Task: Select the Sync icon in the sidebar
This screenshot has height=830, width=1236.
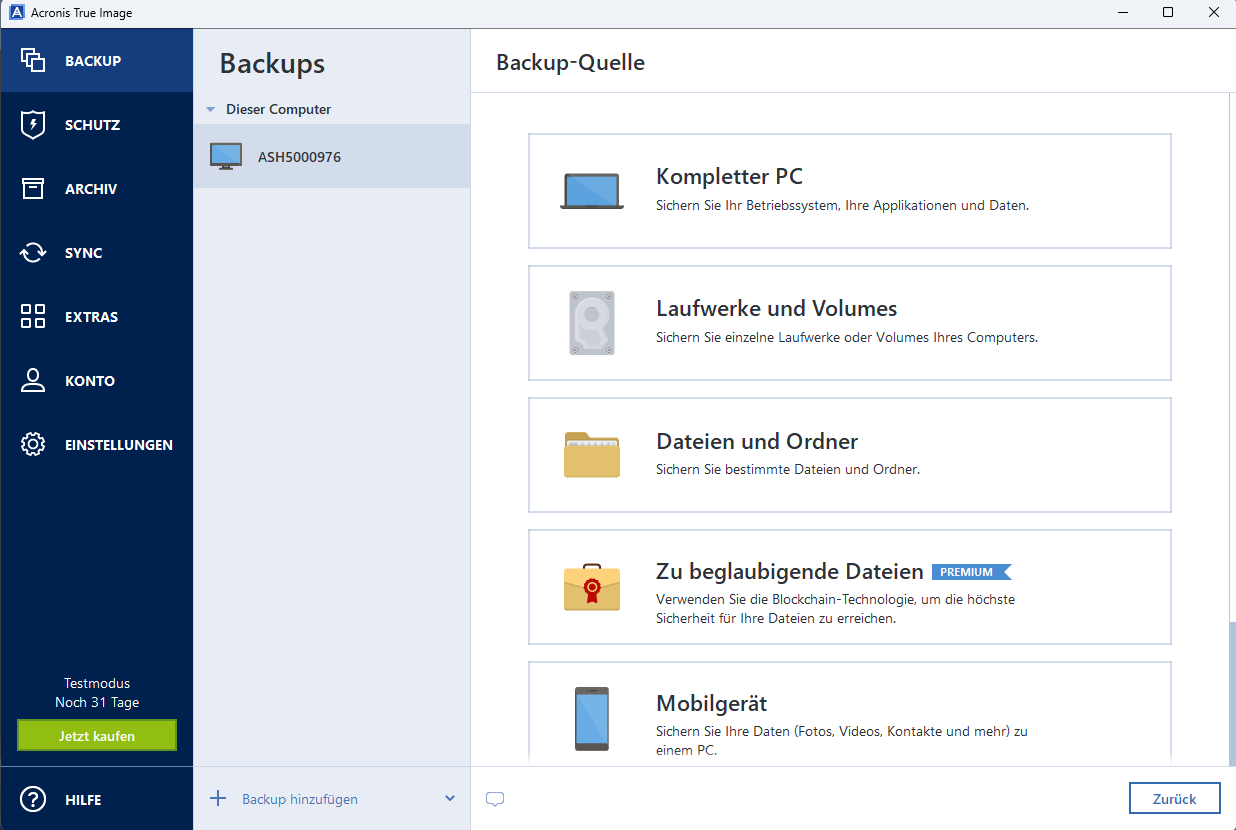Action: pyautogui.click(x=32, y=252)
